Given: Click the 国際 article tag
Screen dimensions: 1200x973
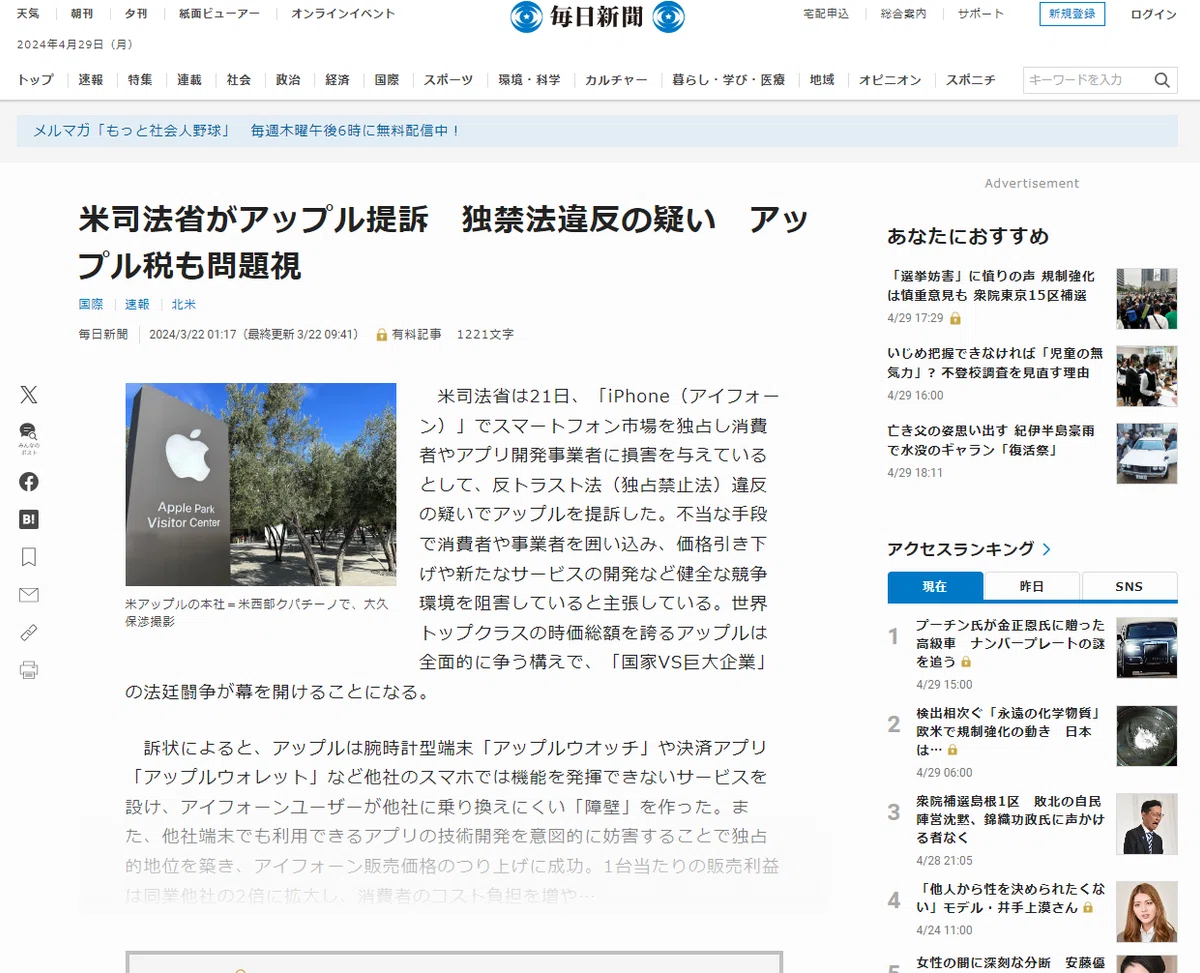Looking at the screenshot, I should (91, 304).
